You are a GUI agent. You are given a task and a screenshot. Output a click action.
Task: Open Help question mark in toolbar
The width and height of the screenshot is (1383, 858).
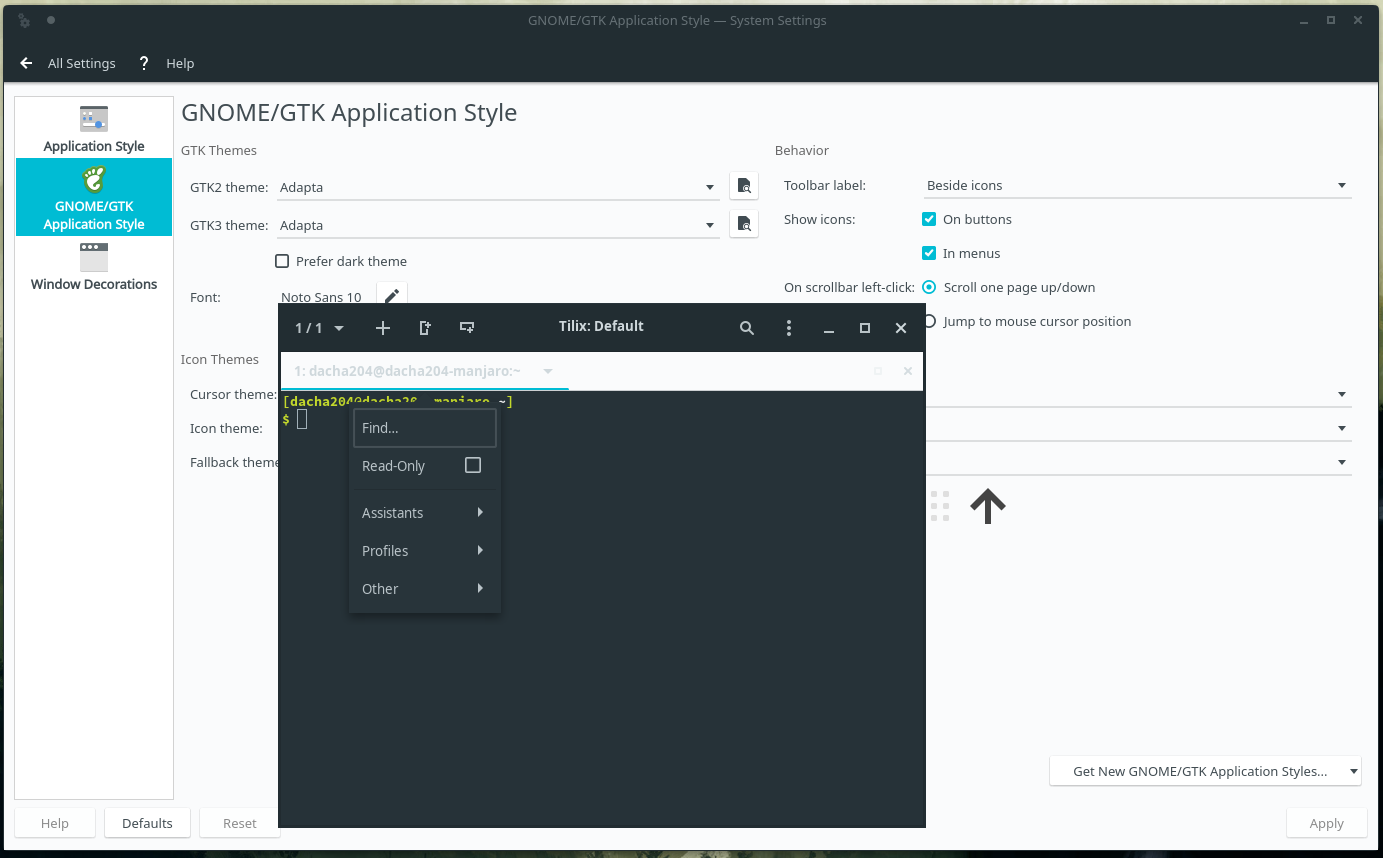coord(144,63)
